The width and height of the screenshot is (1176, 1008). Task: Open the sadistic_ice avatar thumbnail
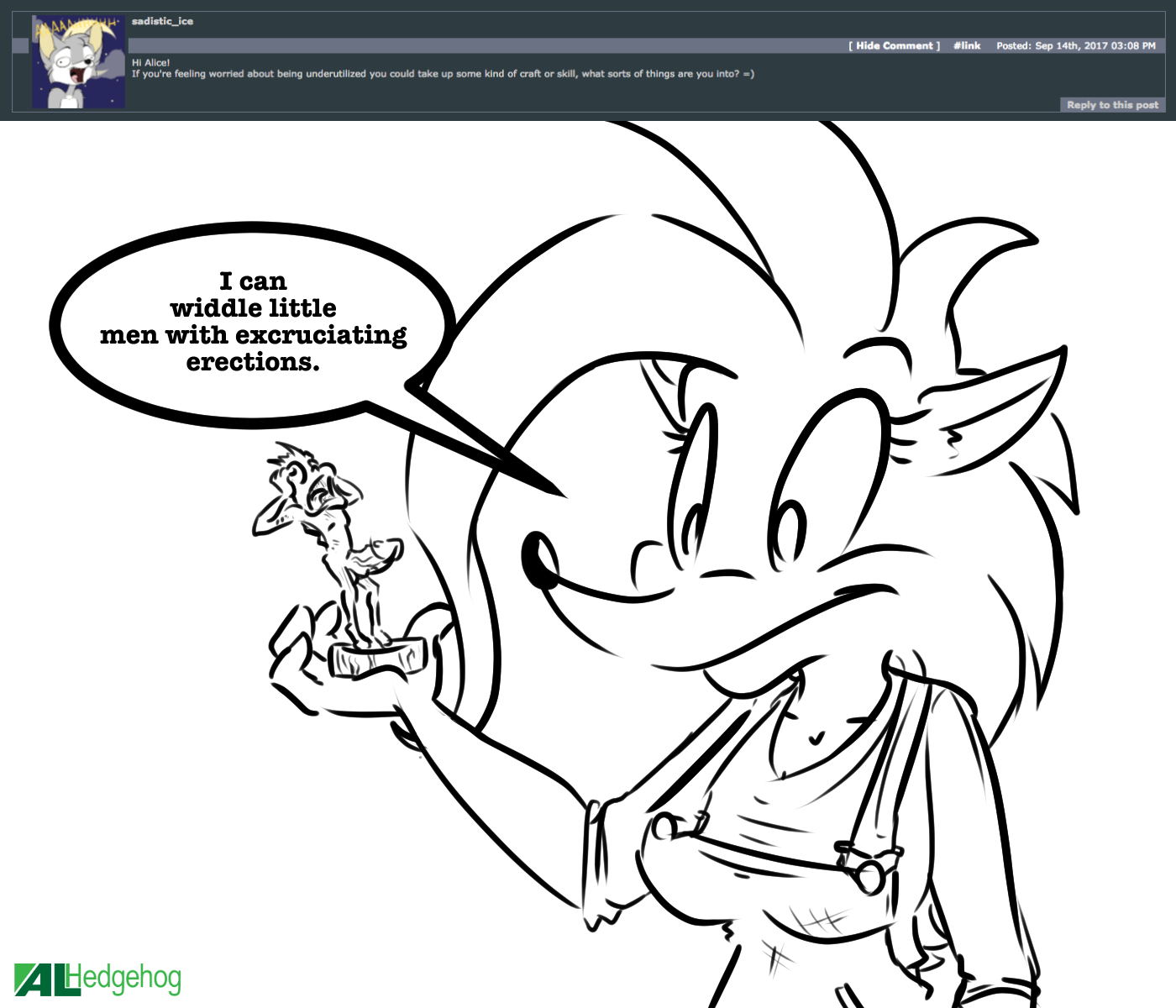coord(79,61)
